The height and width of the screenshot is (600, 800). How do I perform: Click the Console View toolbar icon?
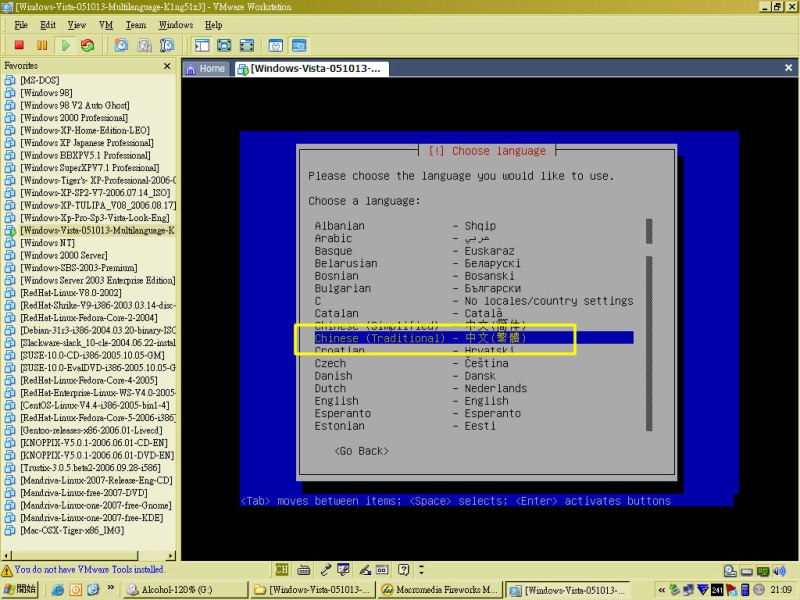299,45
